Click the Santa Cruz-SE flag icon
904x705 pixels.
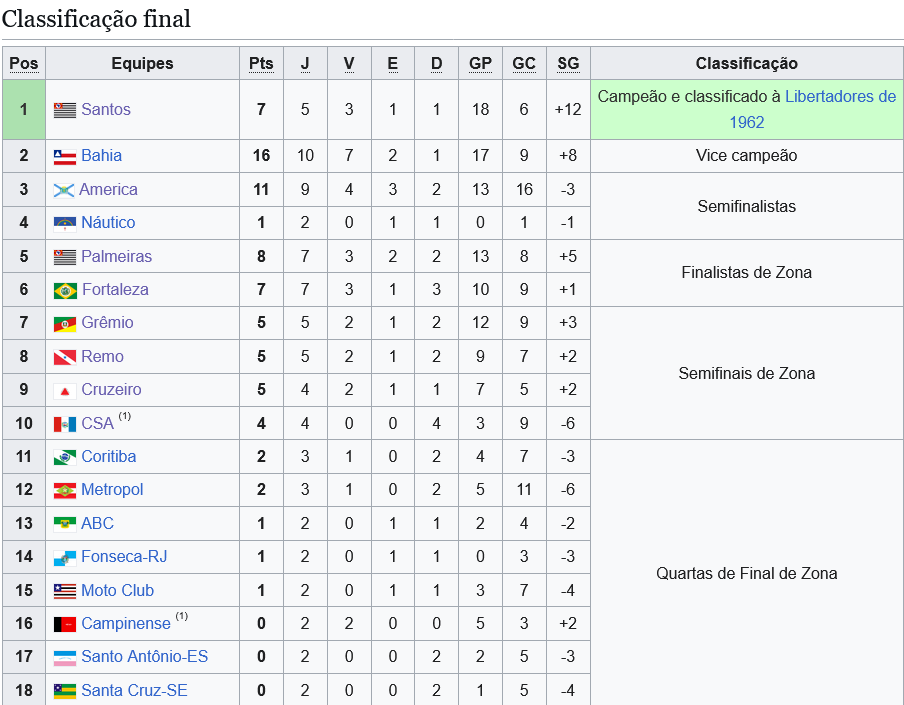coord(65,691)
